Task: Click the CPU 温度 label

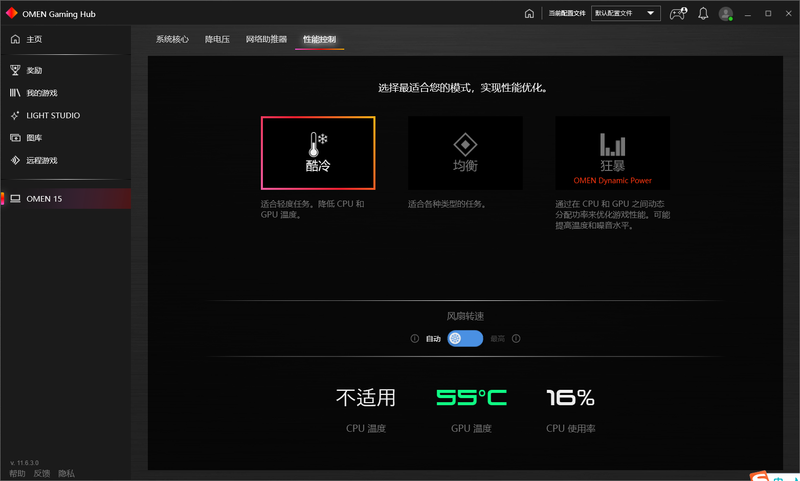Action: tap(366, 428)
